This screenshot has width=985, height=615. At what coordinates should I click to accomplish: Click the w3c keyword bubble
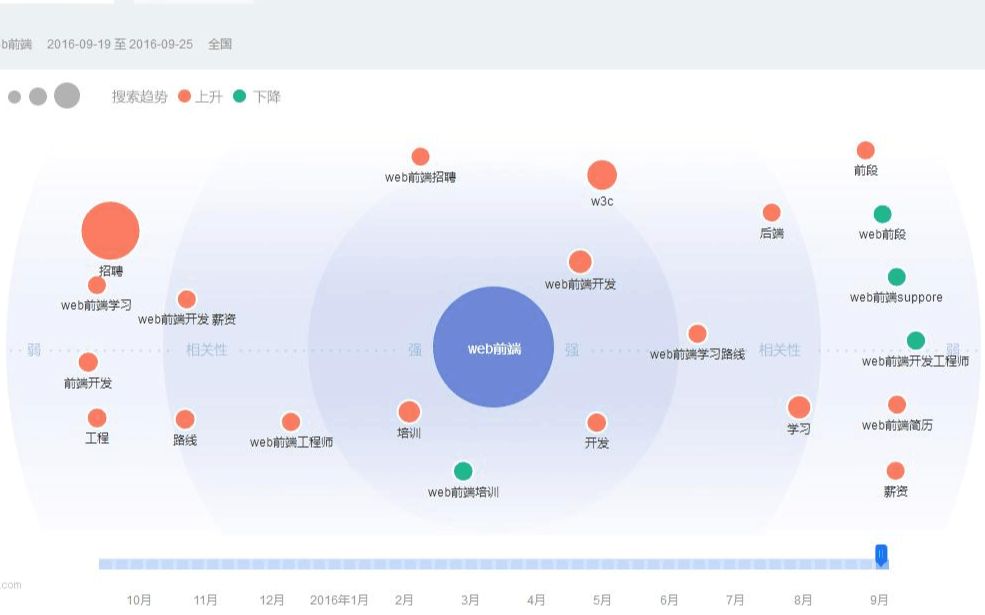click(602, 175)
